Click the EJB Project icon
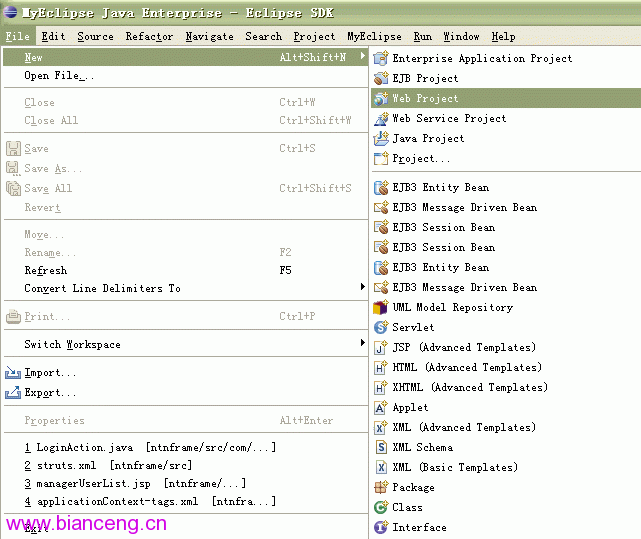 [x=381, y=78]
